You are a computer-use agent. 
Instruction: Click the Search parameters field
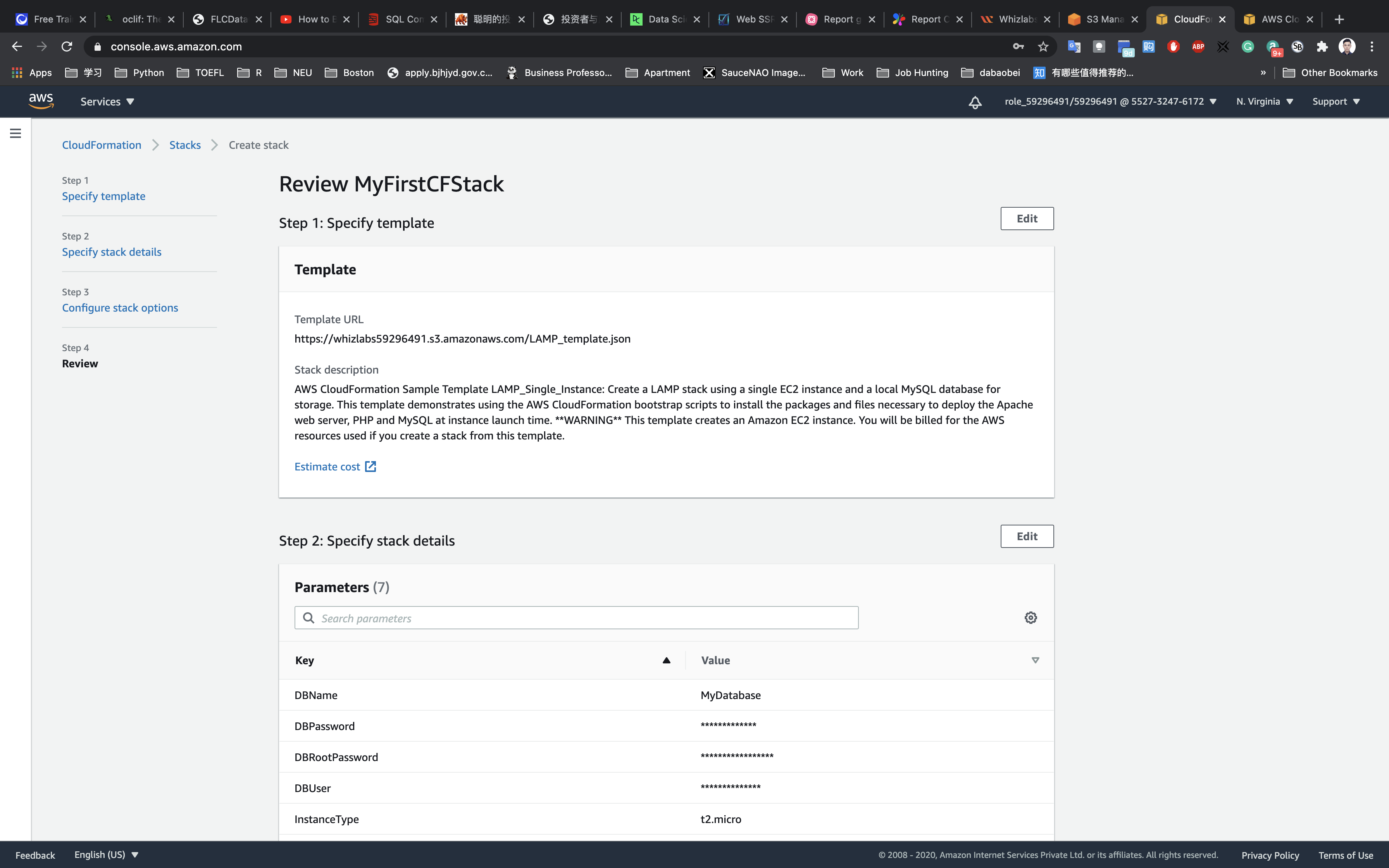point(576,618)
